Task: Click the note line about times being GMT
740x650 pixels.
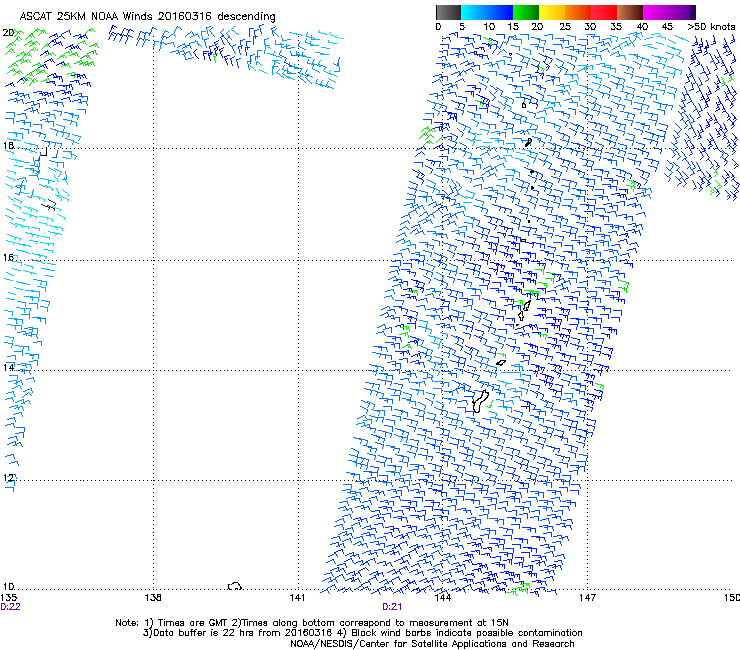Action: click(311, 623)
